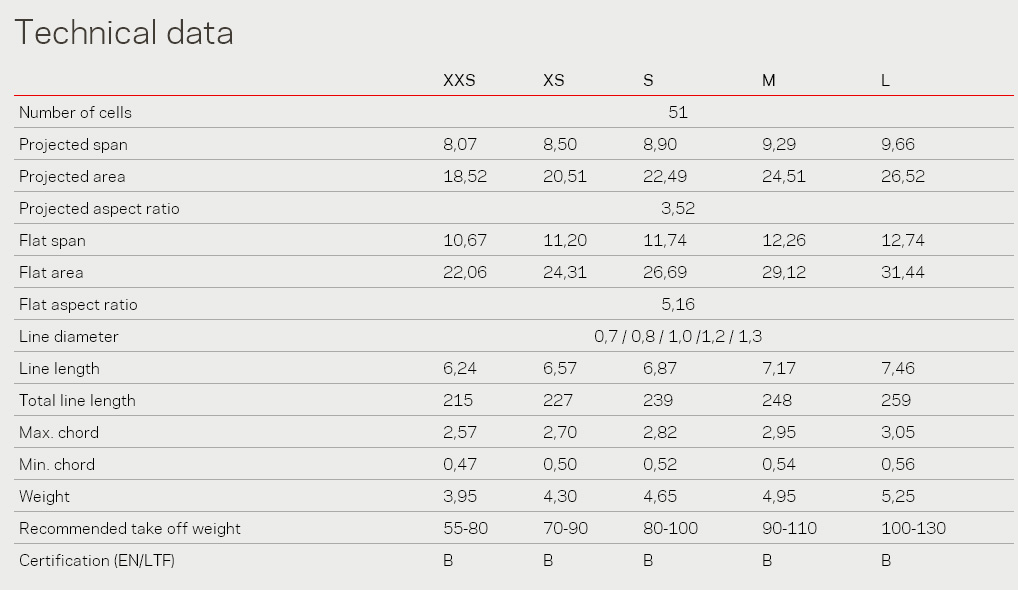
Task: Select Total line length value 239
Action: [658, 400]
